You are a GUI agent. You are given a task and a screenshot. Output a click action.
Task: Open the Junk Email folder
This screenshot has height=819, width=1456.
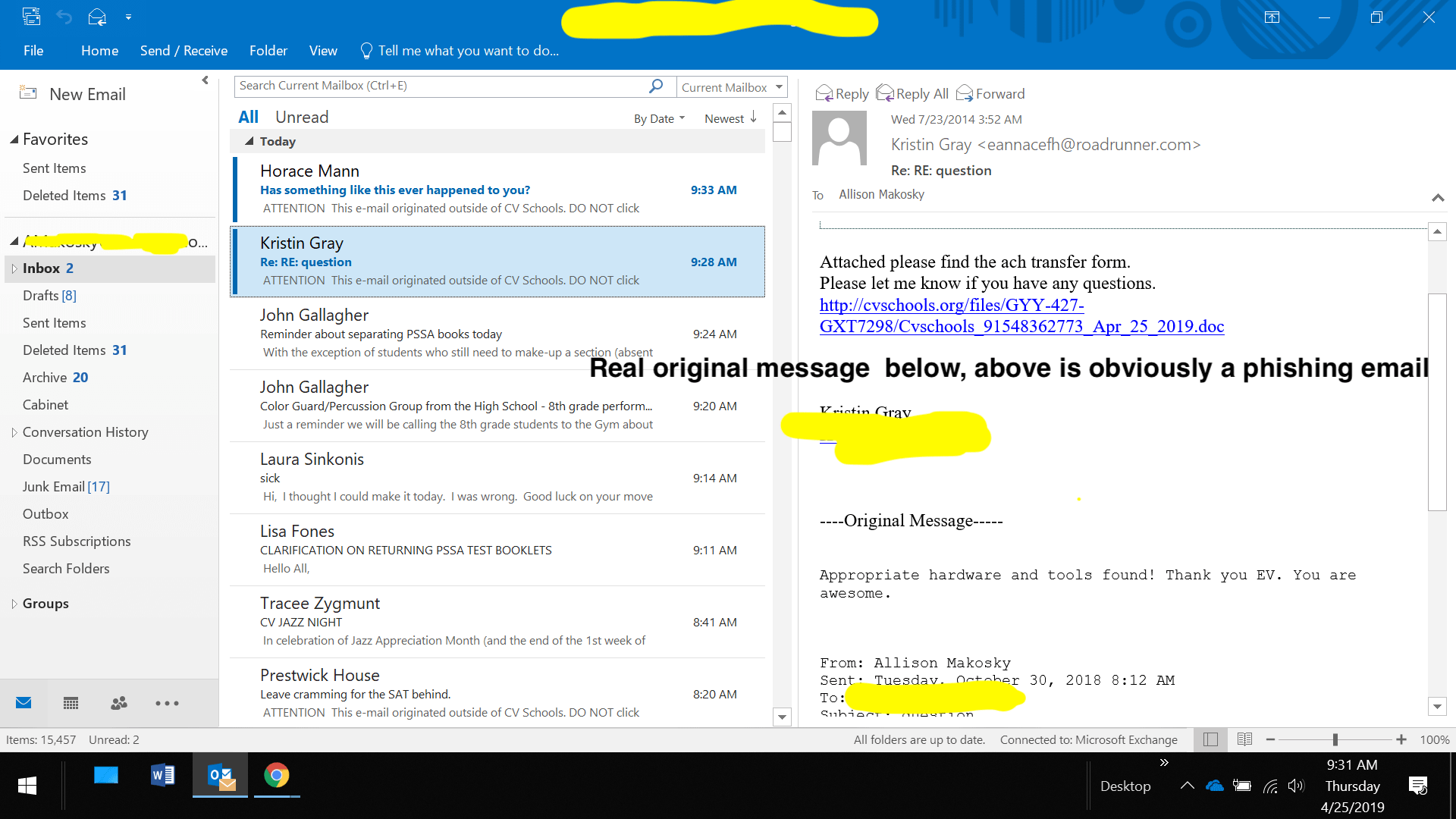coord(66,487)
